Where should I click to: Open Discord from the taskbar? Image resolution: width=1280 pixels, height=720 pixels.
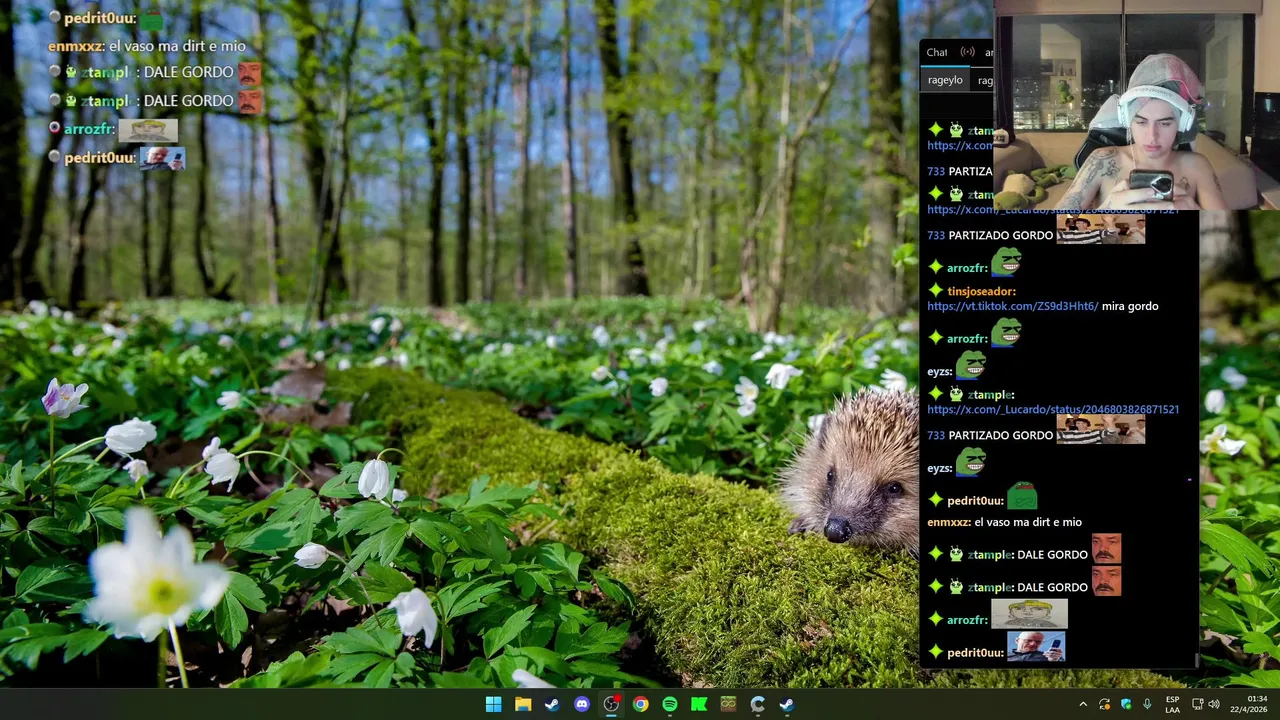point(582,704)
